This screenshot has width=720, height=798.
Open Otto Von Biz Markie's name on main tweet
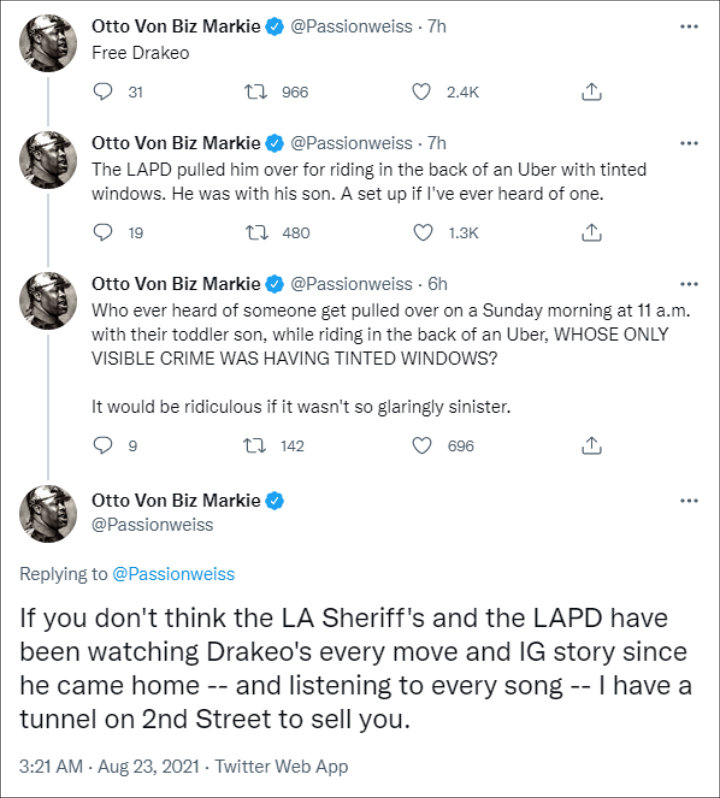tap(176, 501)
